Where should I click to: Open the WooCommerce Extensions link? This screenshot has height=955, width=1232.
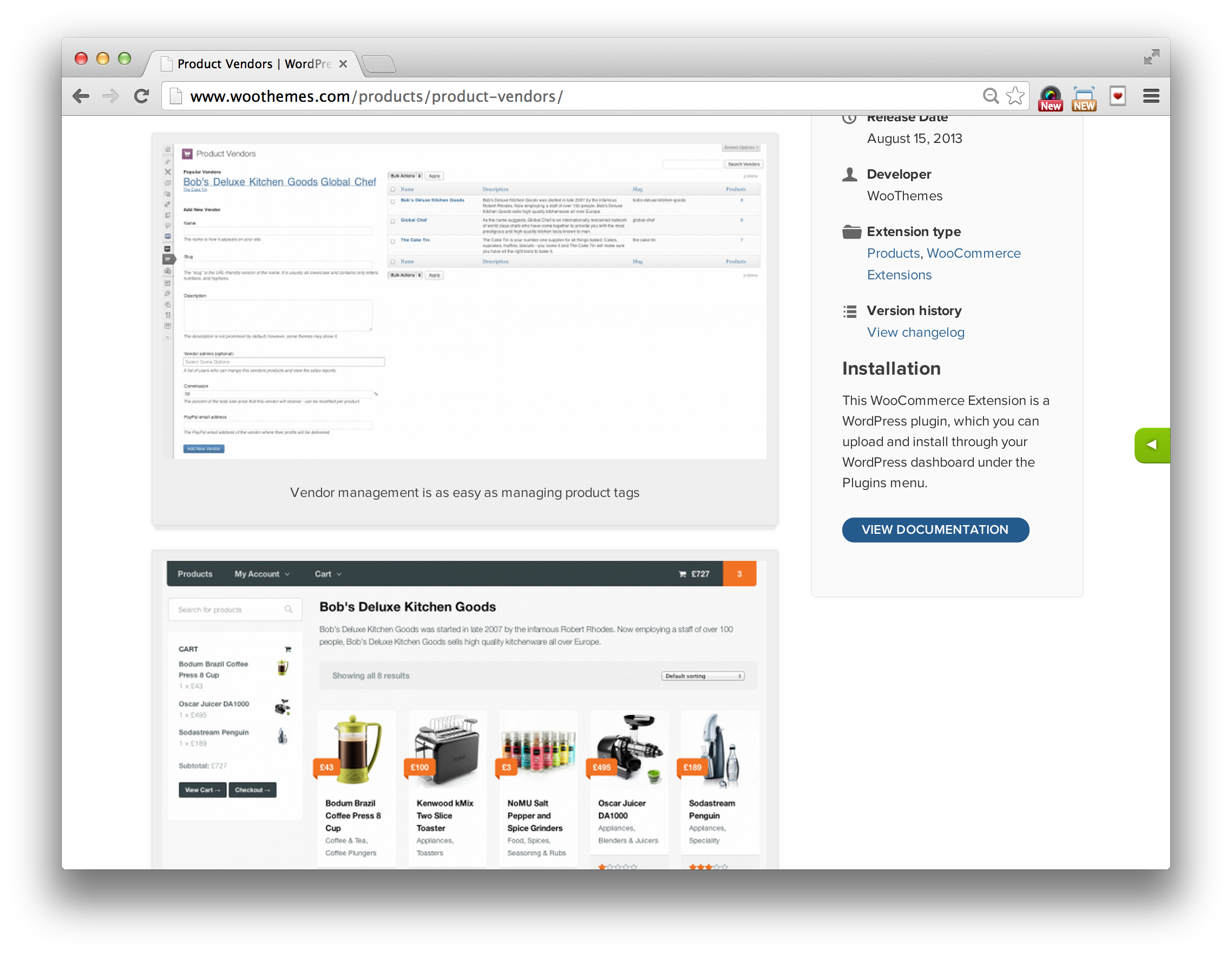click(943, 264)
